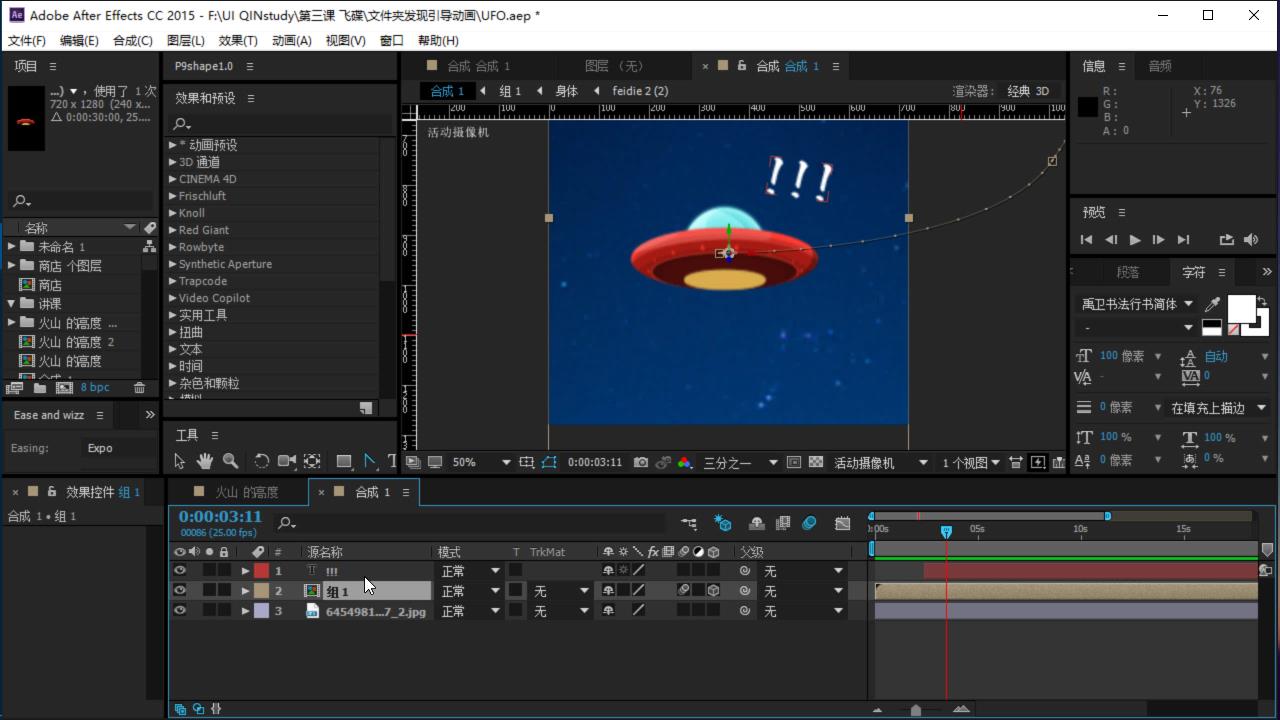Delete selected project item with trash icon
Screen dimensions: 1280x720
140,388
